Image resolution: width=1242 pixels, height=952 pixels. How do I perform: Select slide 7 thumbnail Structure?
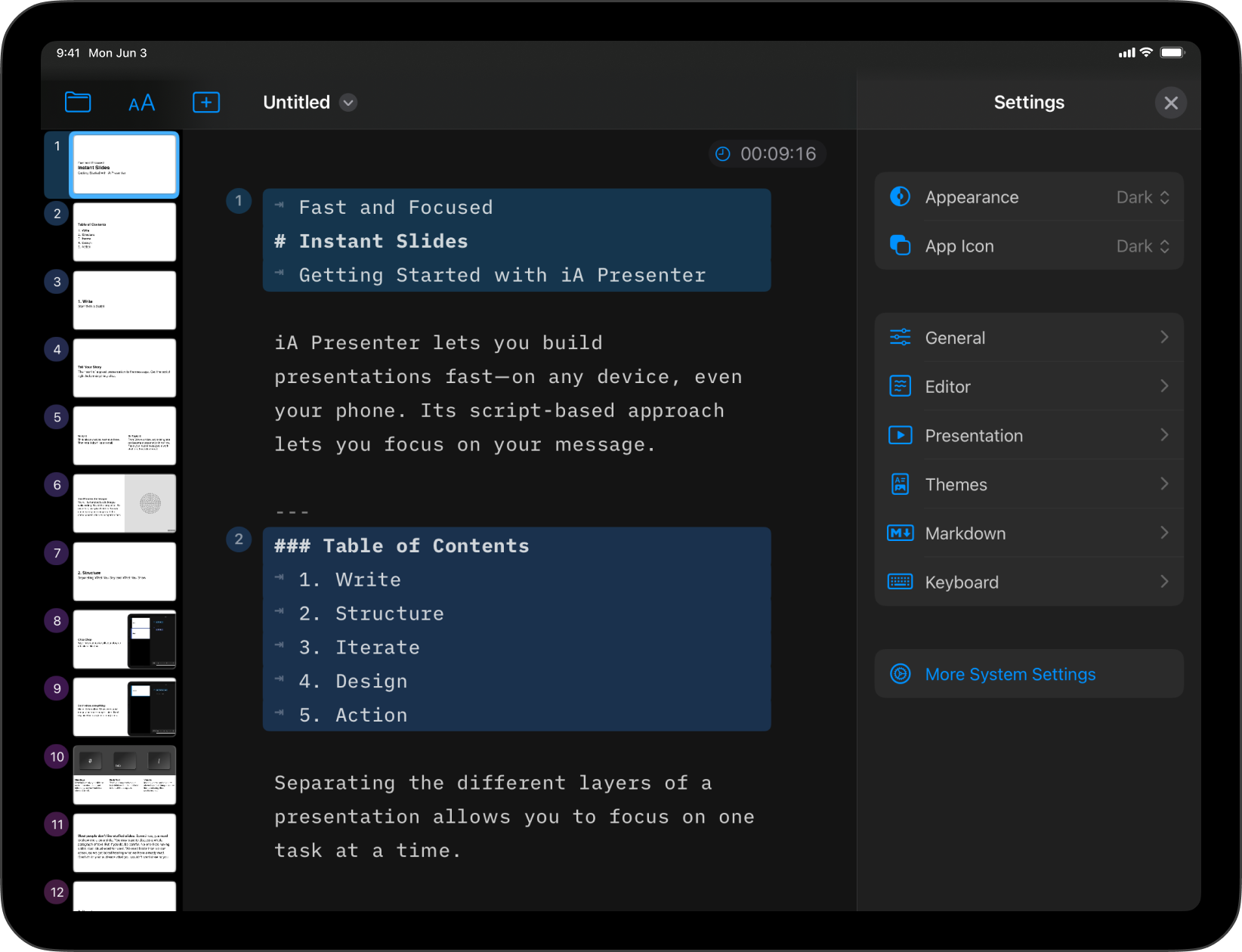coord(125,571)
